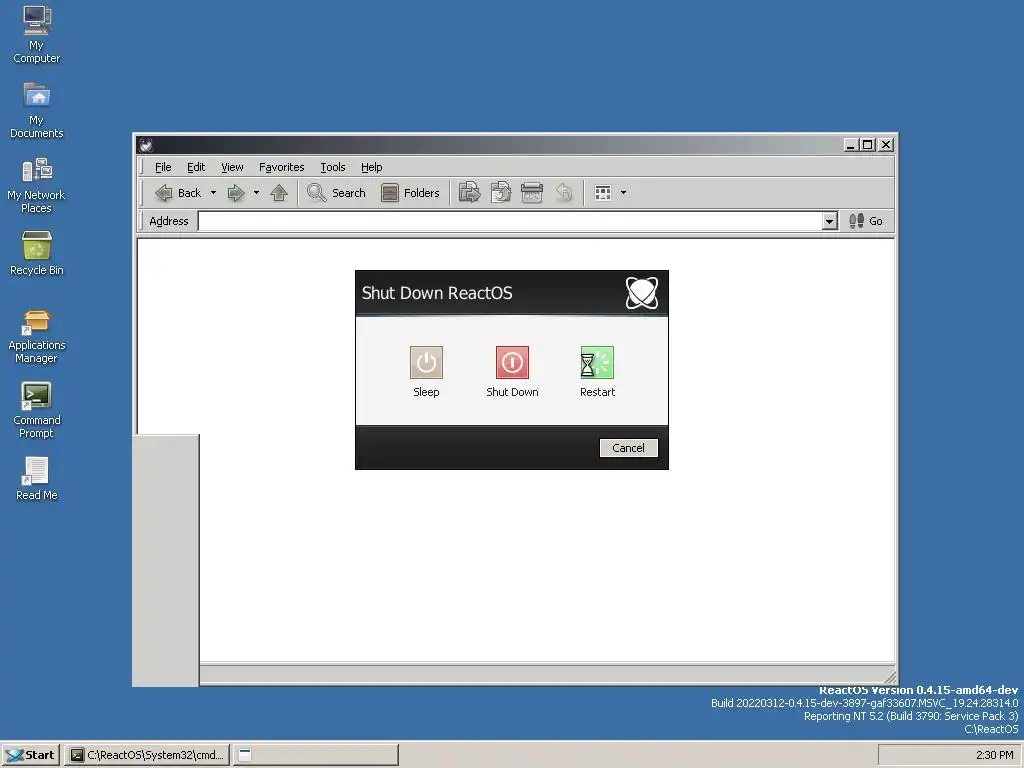Open the Edit menu
Image resolution: width=1024 pixels, height=768 pixels.
click(196, 167)
